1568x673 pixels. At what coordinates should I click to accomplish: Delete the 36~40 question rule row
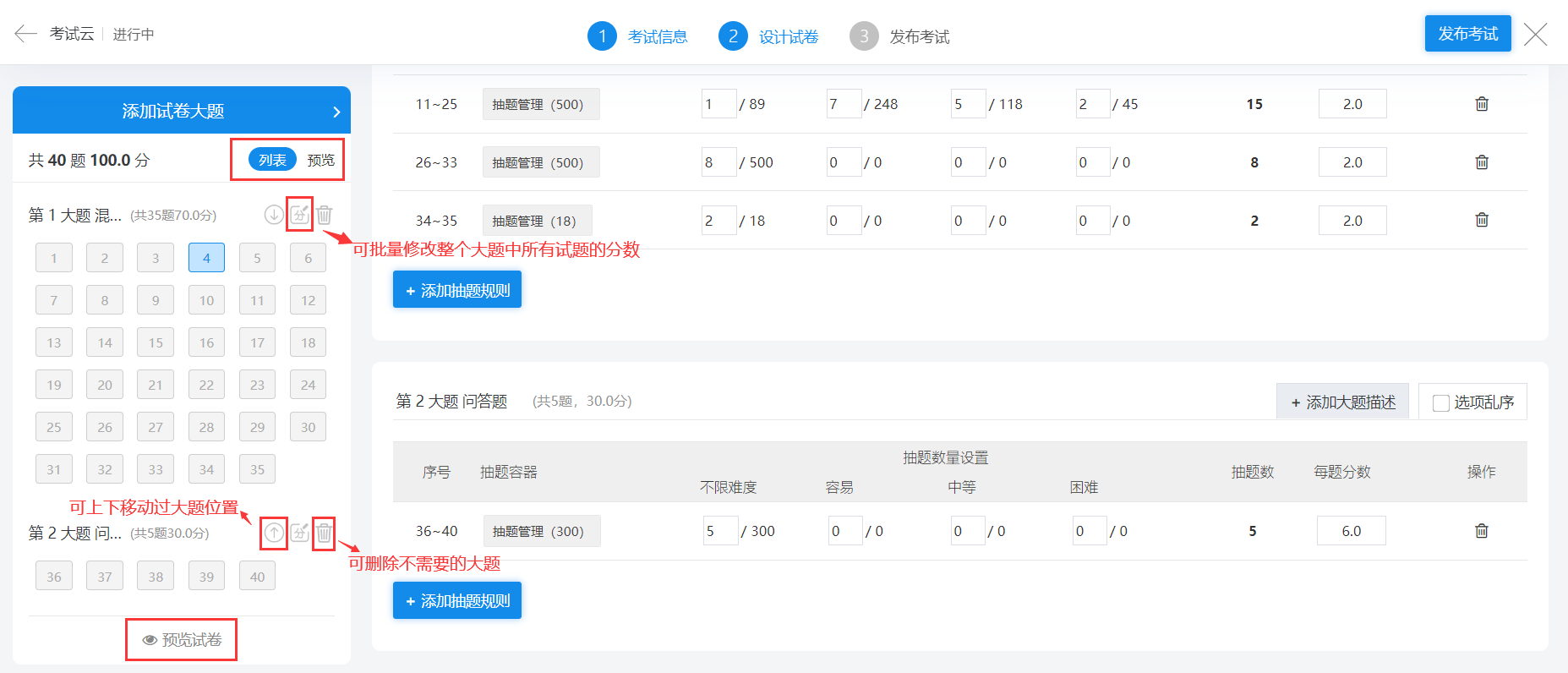point(1481,531)
